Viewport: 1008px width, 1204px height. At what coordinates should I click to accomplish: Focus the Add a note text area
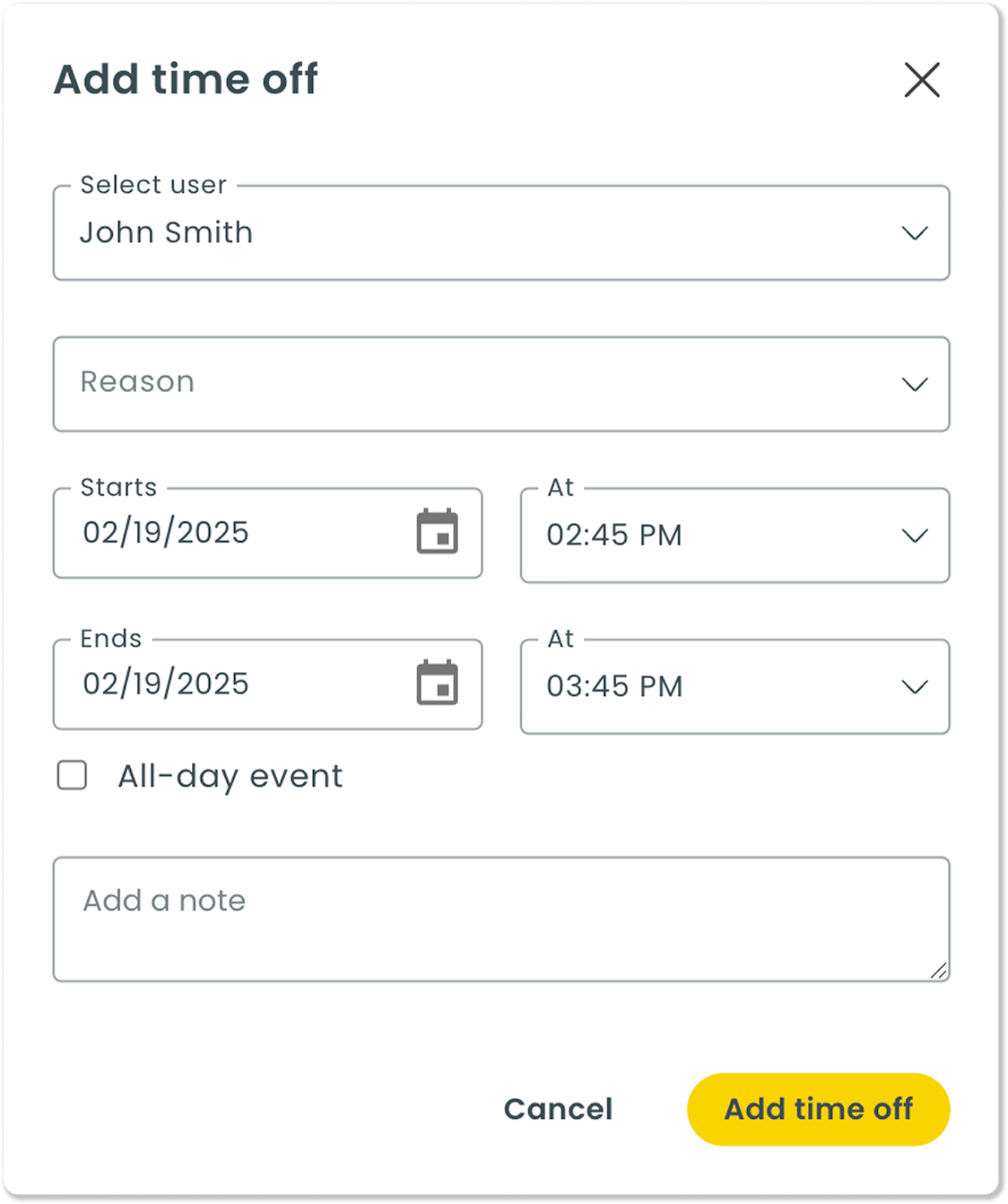pos(501,919)
